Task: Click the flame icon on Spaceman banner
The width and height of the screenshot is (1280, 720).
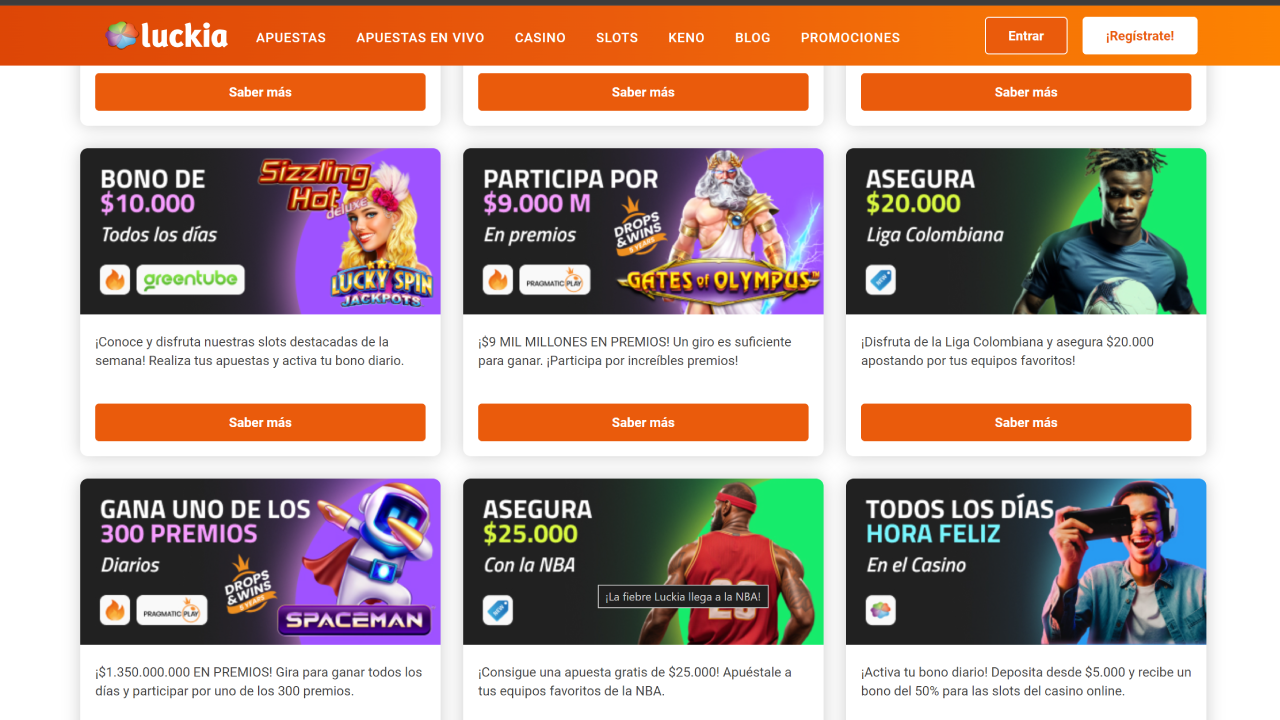Action: click(115, 610)
